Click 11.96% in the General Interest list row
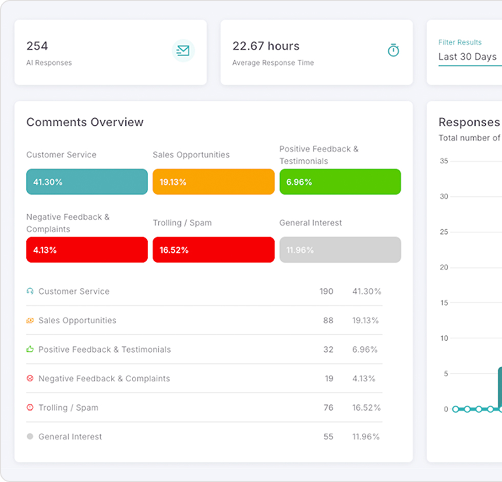The height and width of the screenshot is (482, 502). [x=366, y=436]
